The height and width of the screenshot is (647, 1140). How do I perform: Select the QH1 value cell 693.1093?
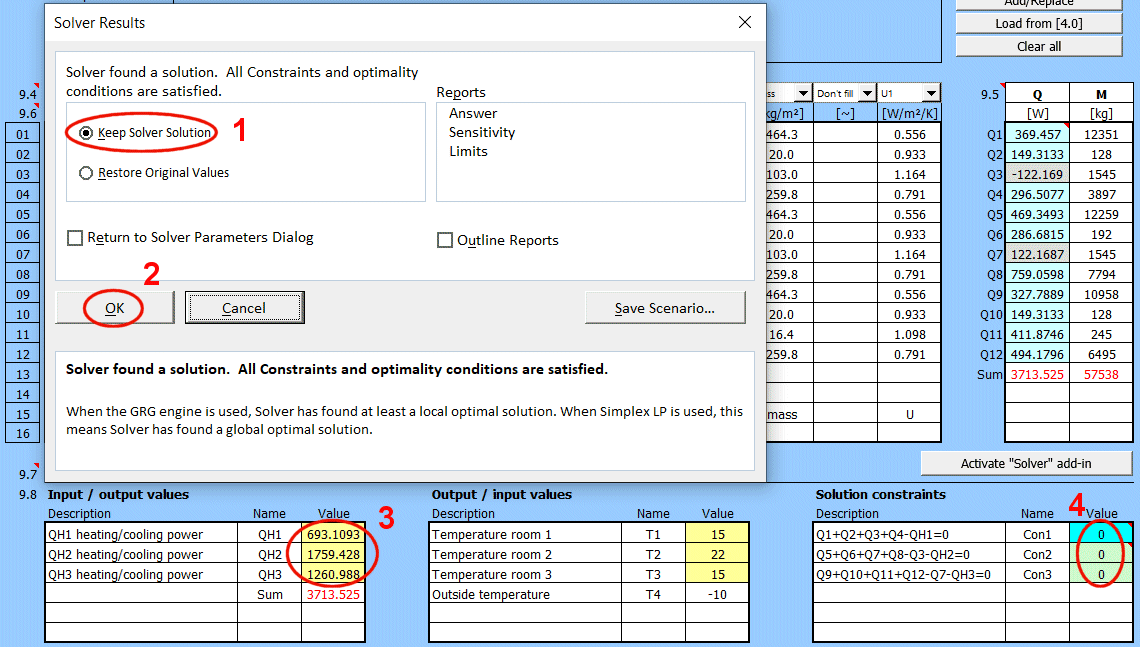pos(334,535)
